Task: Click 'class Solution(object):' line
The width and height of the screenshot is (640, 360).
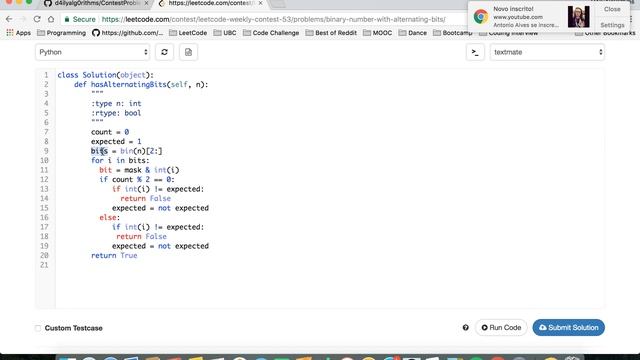Action: coord(106,75)
